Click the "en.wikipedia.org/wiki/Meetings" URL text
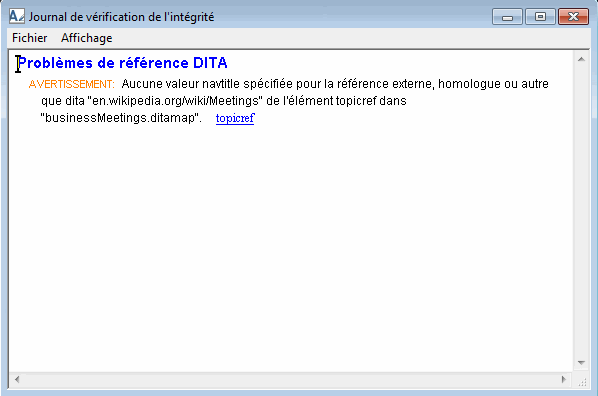 [x=175, y=101]
